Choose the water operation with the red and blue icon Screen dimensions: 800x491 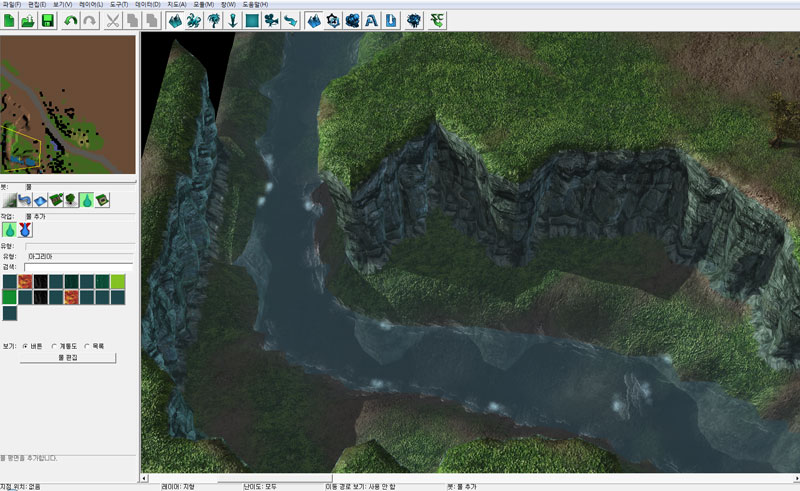[x=25, y=230]
